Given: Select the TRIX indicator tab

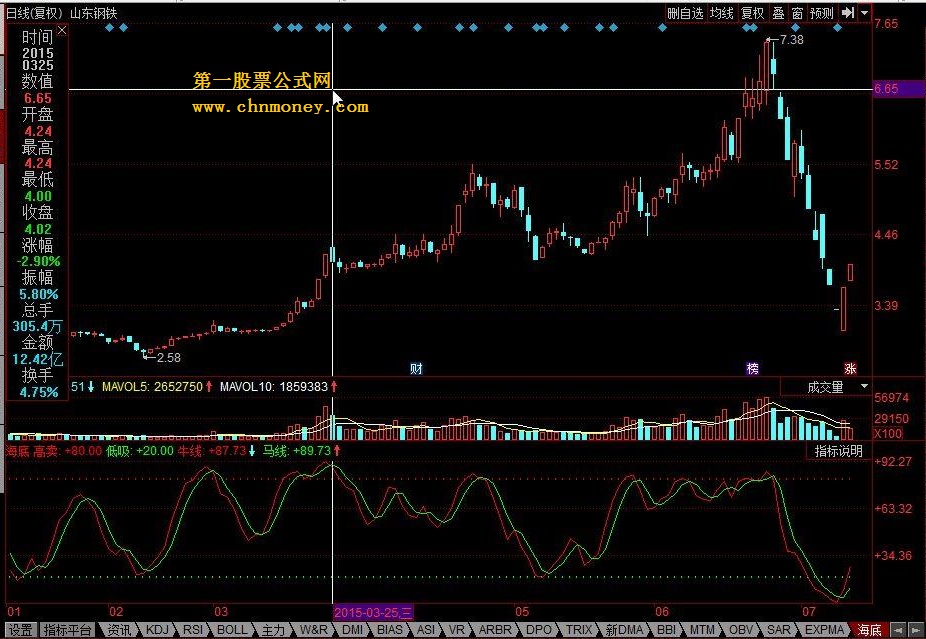Looking at the screenshot, I should pyautogui.click(x=579, y=630).
